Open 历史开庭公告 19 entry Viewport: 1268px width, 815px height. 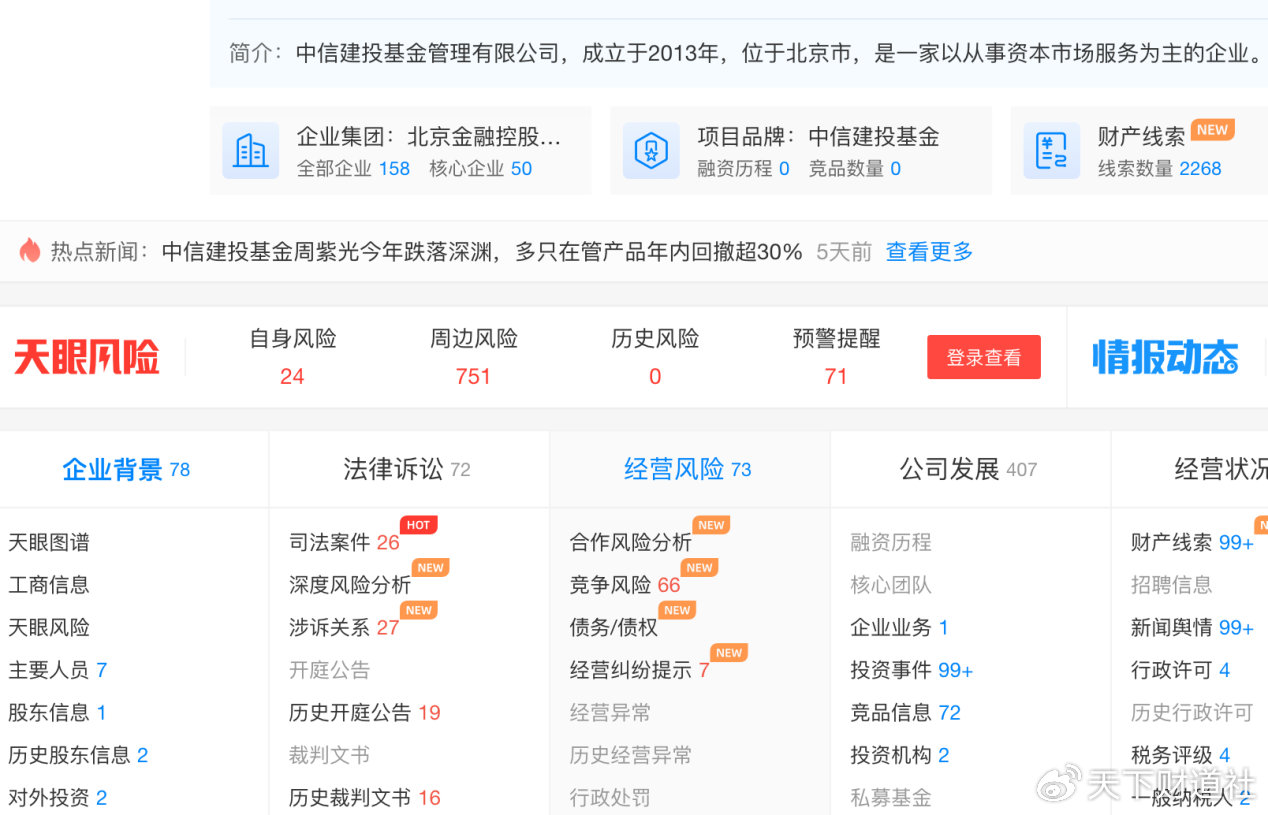pyautogui.click(x=365, y=712)
